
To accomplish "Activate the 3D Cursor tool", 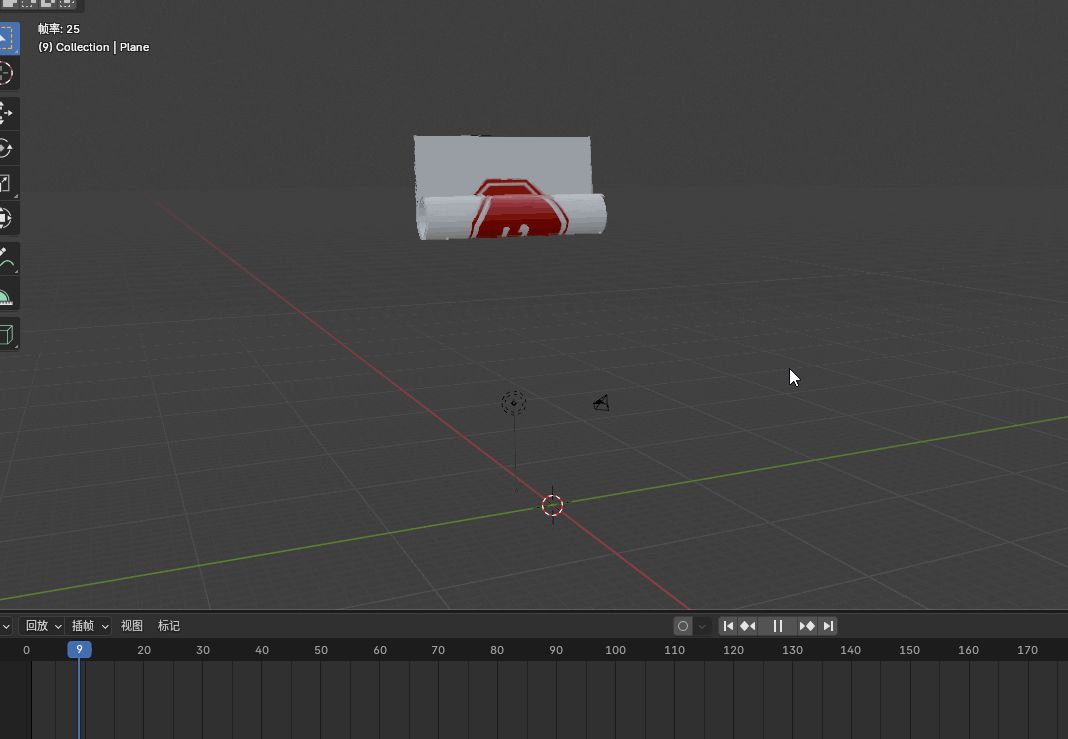I will pyautogui.click(x=6, y=73).
